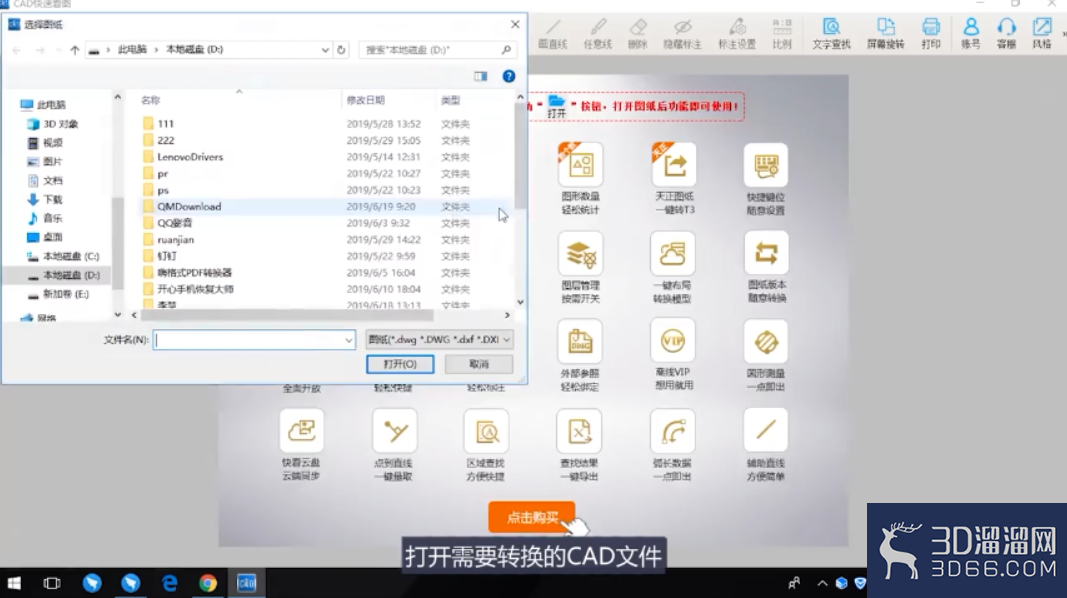
Task: Select 3D 对象 in the navigation pane
Action: (x=53, y=124)
